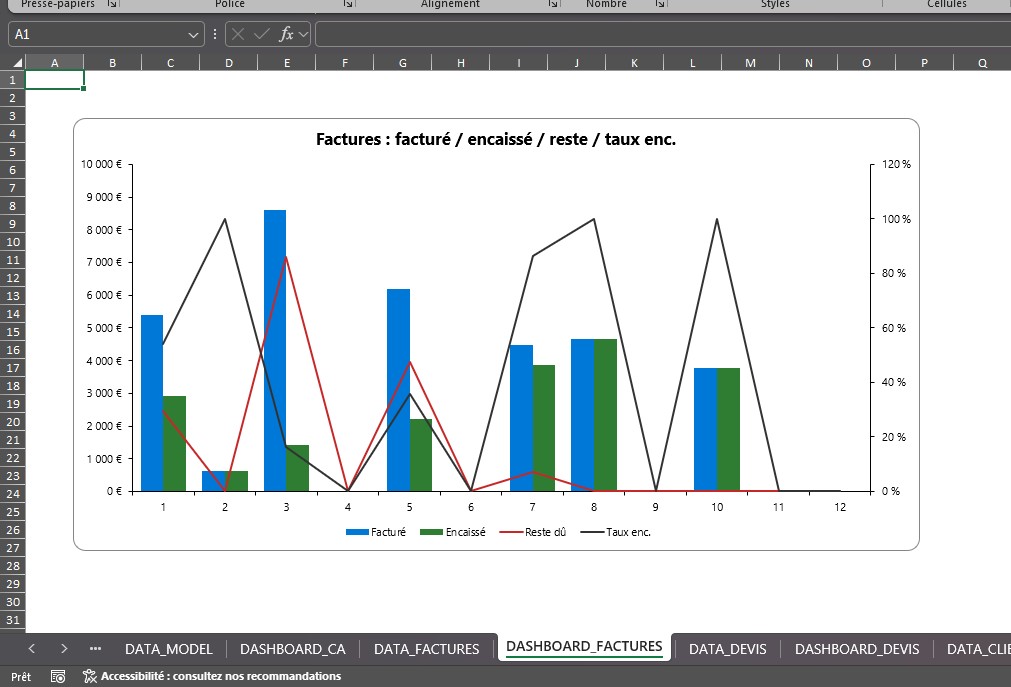Screen dimensions: 1011x687
Task: Open the all-sheets list via ellipsis button
Action: [x=94, y=648]
